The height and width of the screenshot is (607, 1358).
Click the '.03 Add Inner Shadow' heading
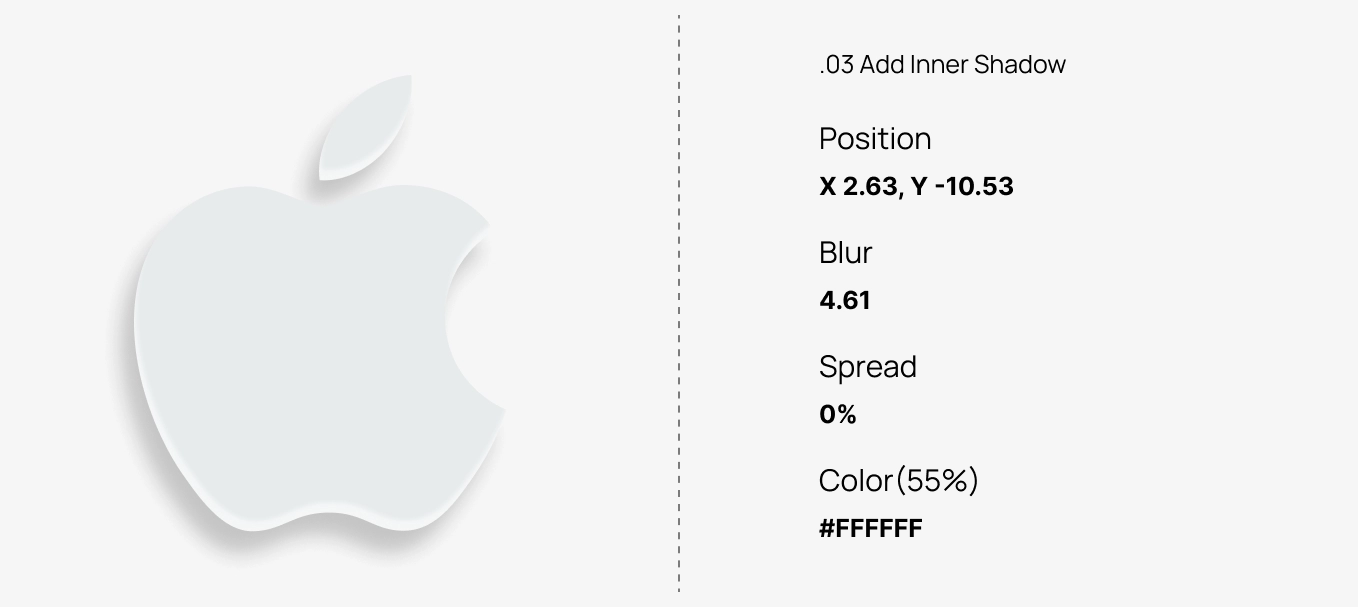(942, 65)
